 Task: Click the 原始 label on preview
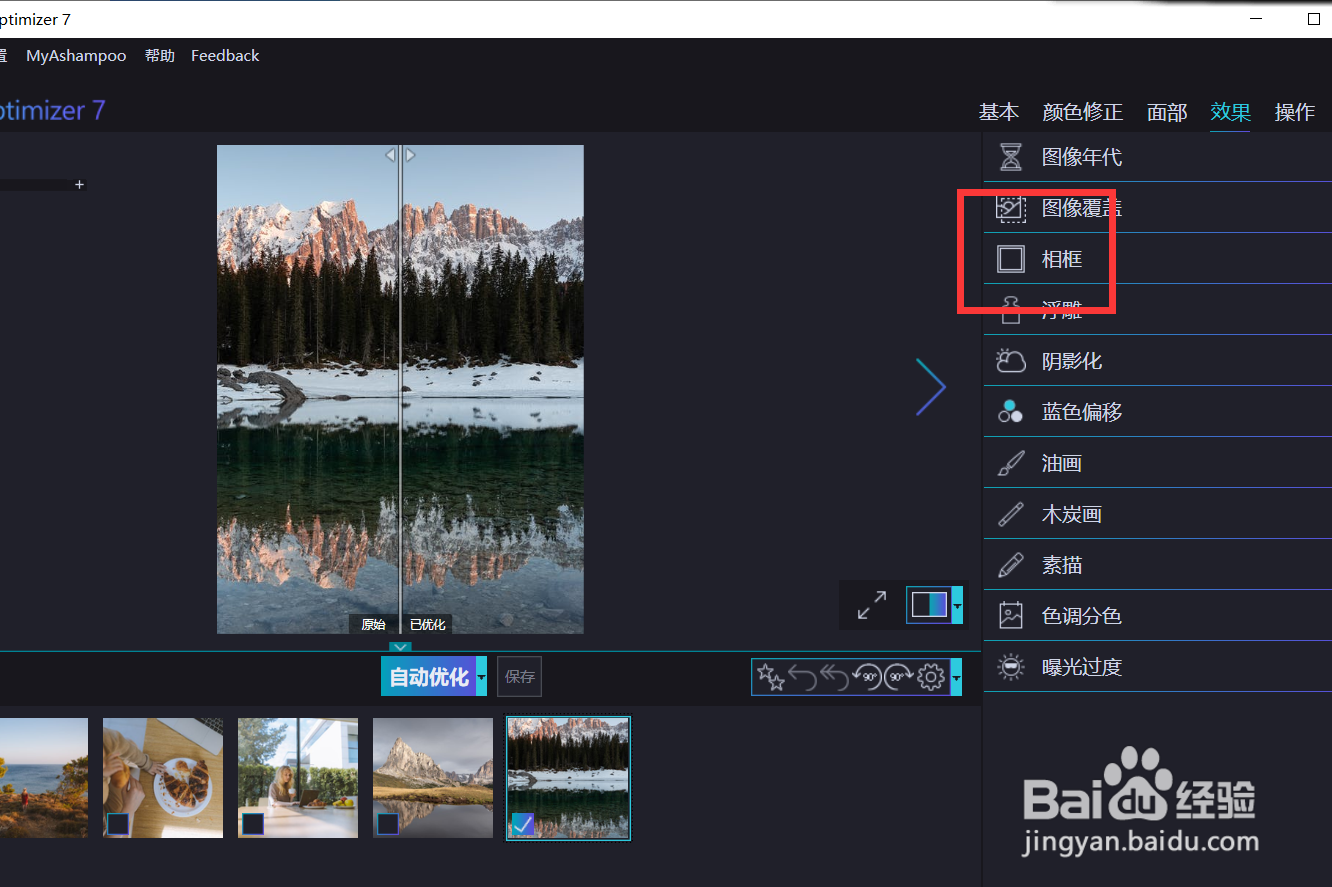(373, 625)
